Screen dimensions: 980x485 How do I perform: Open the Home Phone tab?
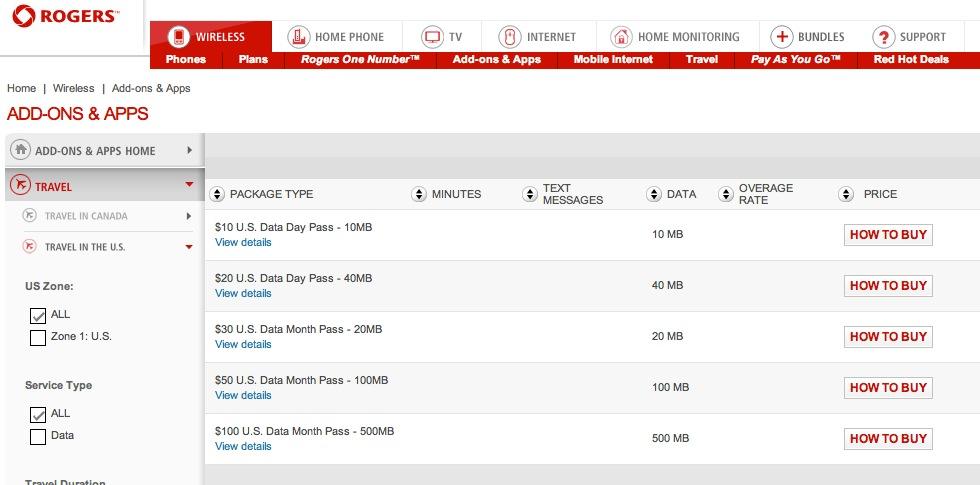tap(337, 37)
